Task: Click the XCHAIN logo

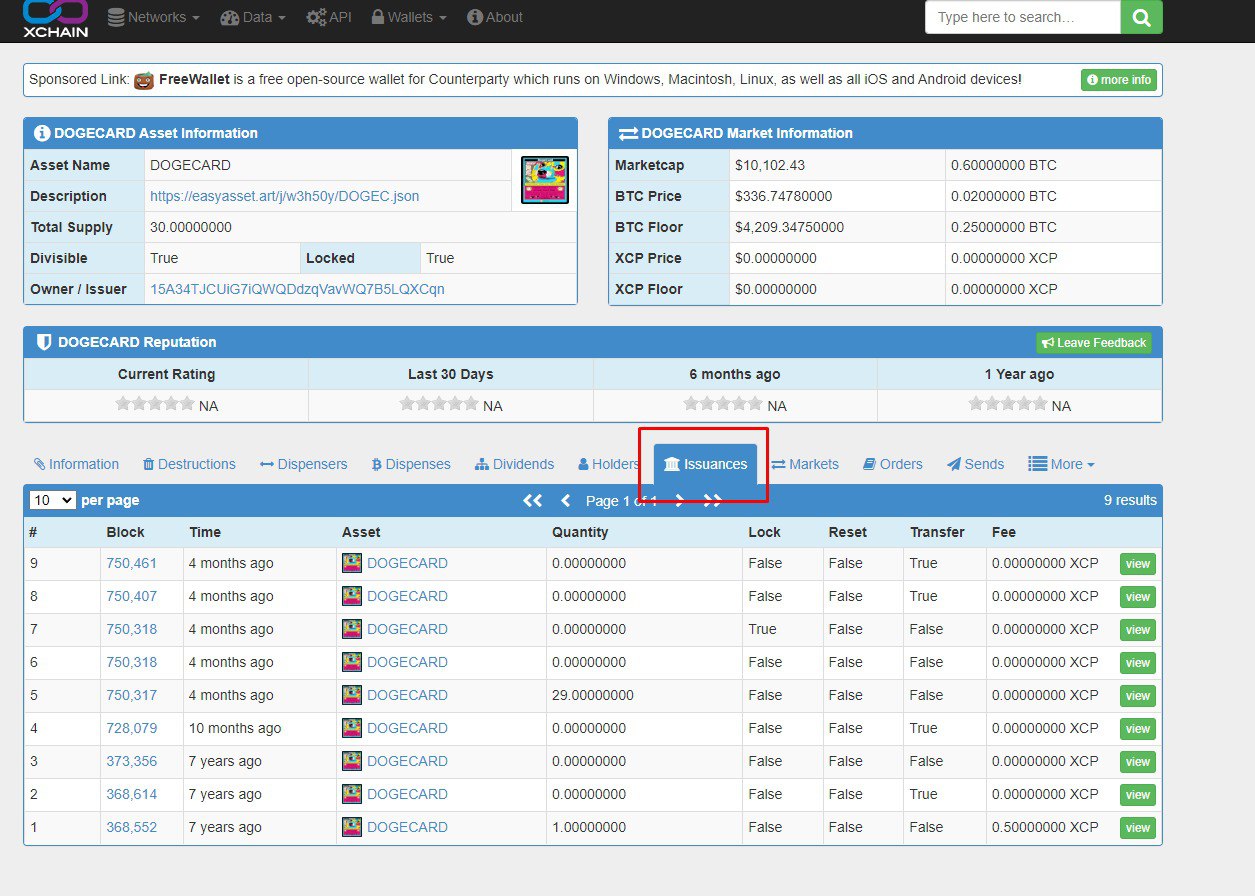Action: pos(55,18)
